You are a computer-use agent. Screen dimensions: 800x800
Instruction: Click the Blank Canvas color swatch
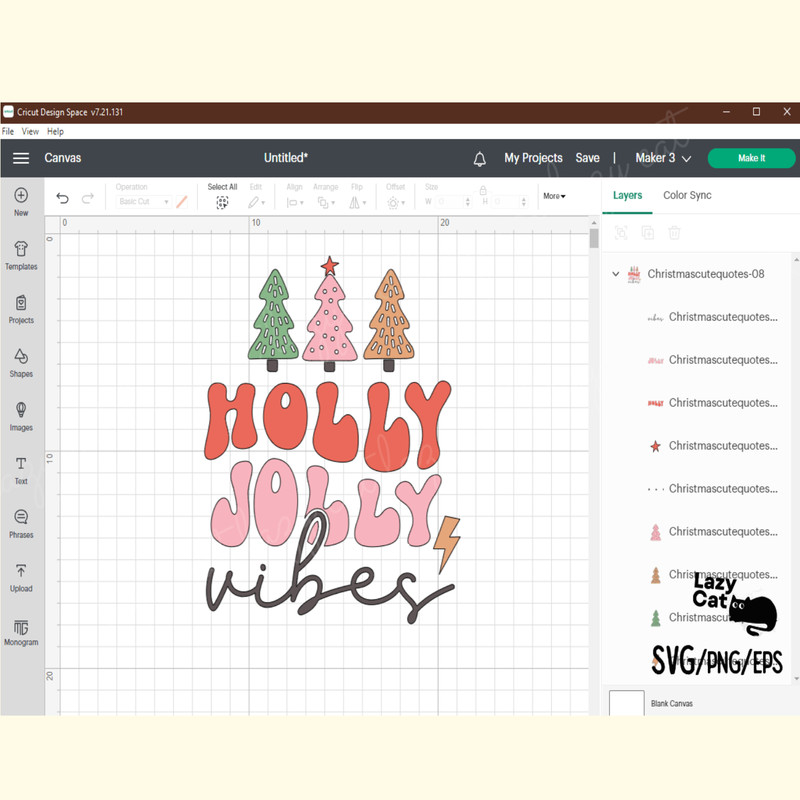pyautogui.click(x=626, y=703)
